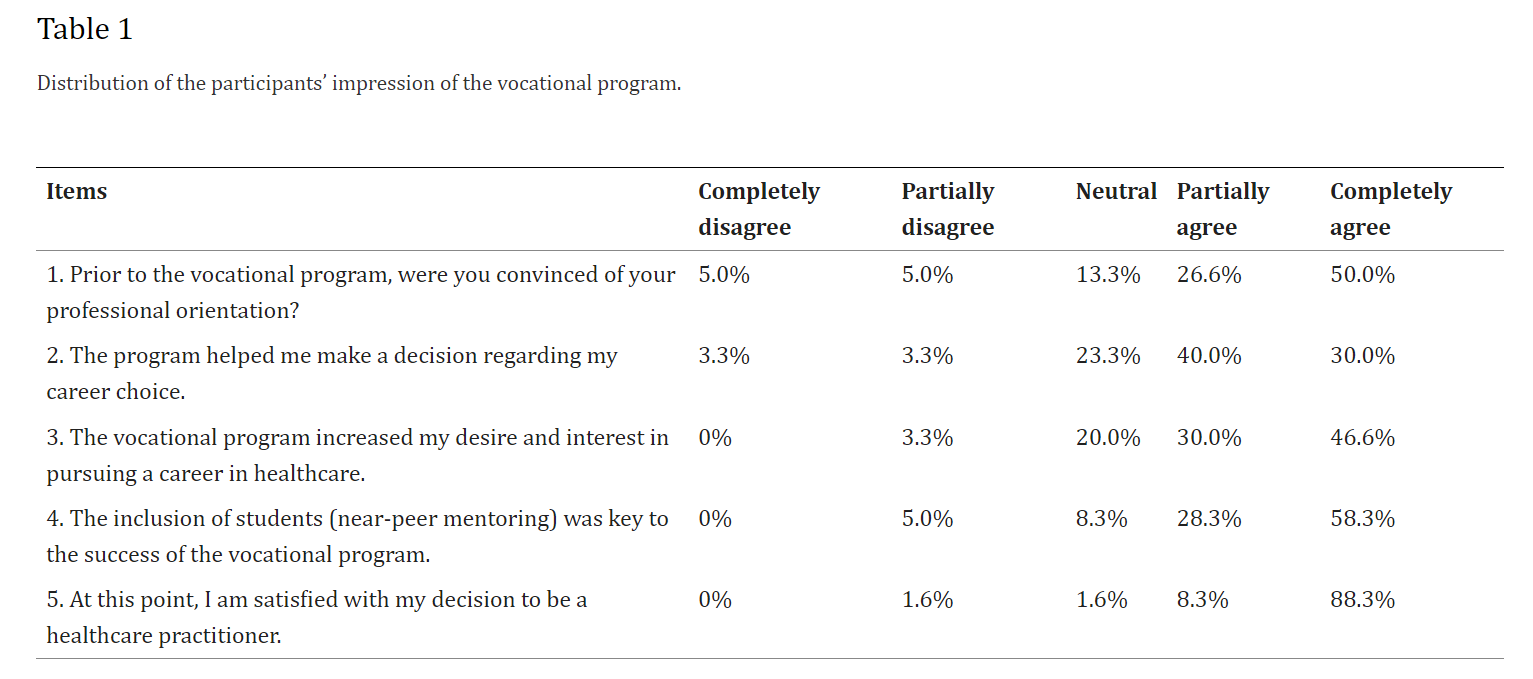Screen dimensions: 1533x679
Task: Click the 40.0% value in item 2
Action: 1209,356
